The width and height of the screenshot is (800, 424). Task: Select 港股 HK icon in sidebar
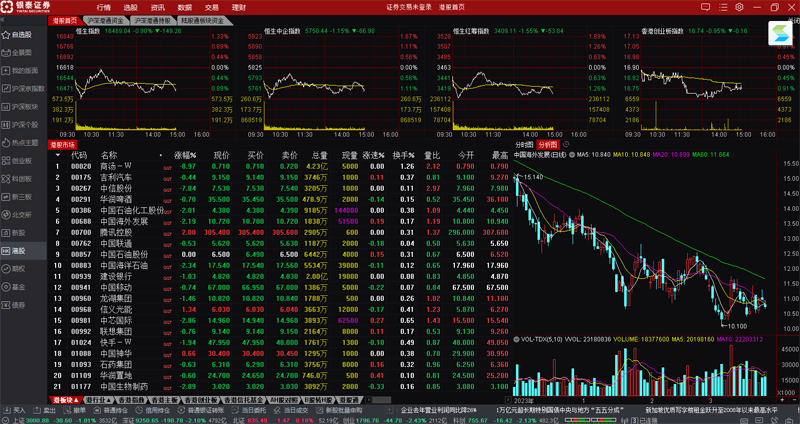tap(6, 251)
